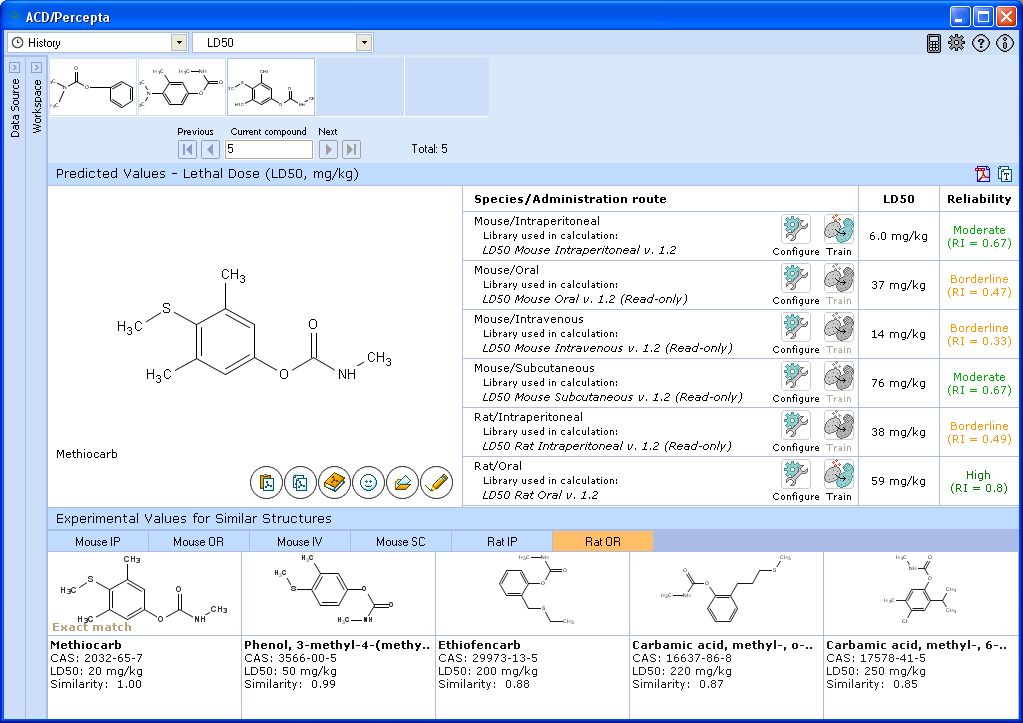
Task: Configure Mouse/Subcutaneous library
Action: coord(795,377)
